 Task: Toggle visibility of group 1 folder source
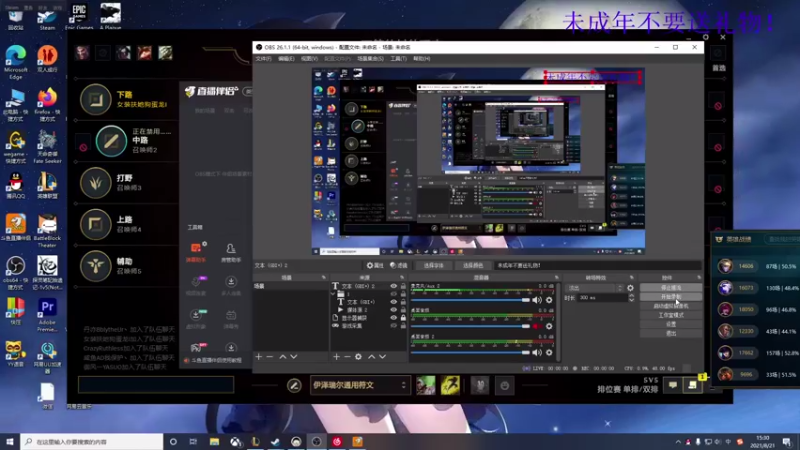393,294
